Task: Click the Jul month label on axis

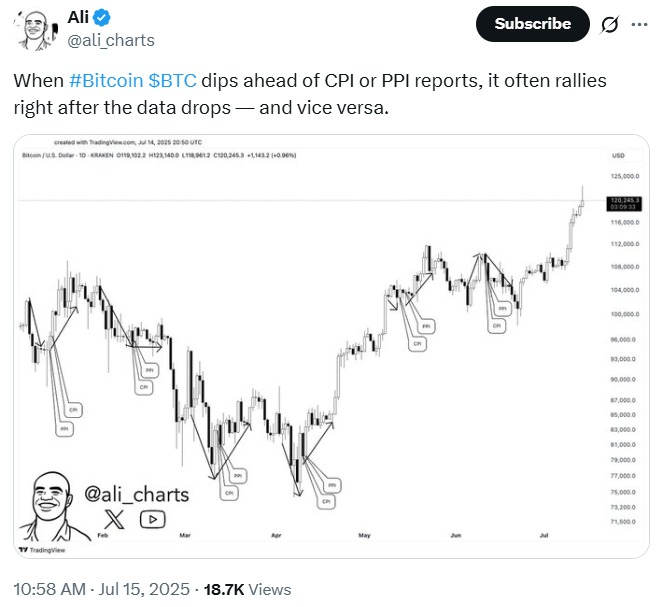Action: point(544,535)
